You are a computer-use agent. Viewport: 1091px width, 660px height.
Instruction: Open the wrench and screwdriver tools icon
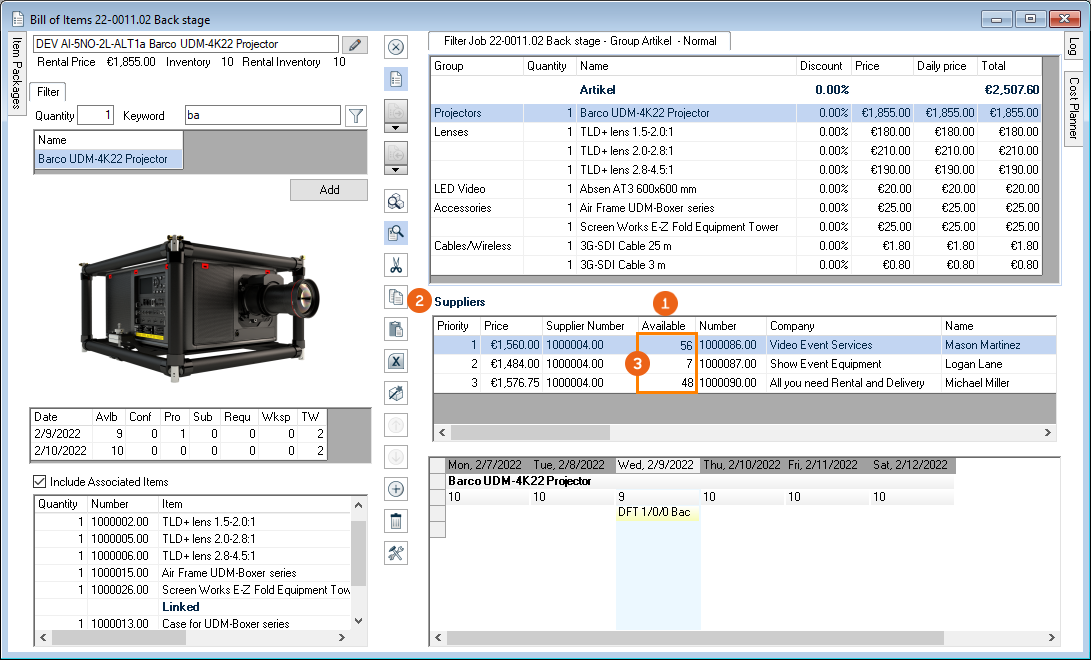tap(396, 553)
